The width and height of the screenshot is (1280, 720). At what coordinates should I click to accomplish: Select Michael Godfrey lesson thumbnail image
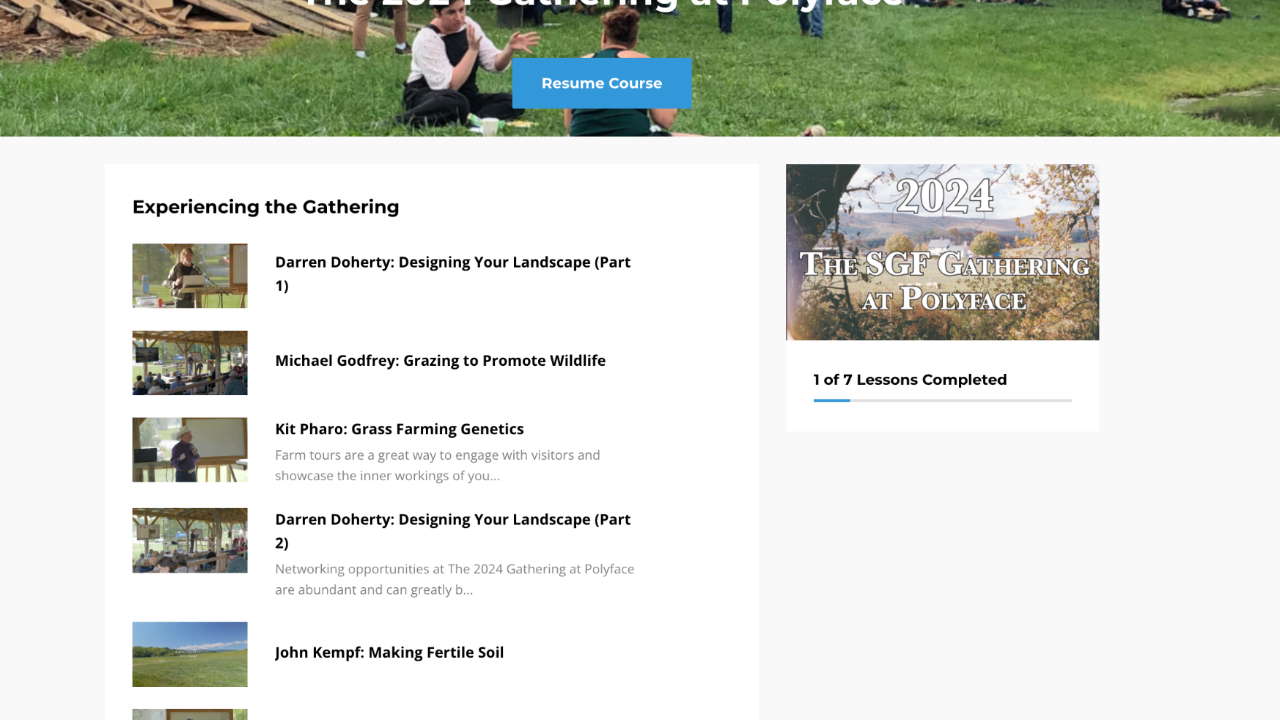[190, 363]
